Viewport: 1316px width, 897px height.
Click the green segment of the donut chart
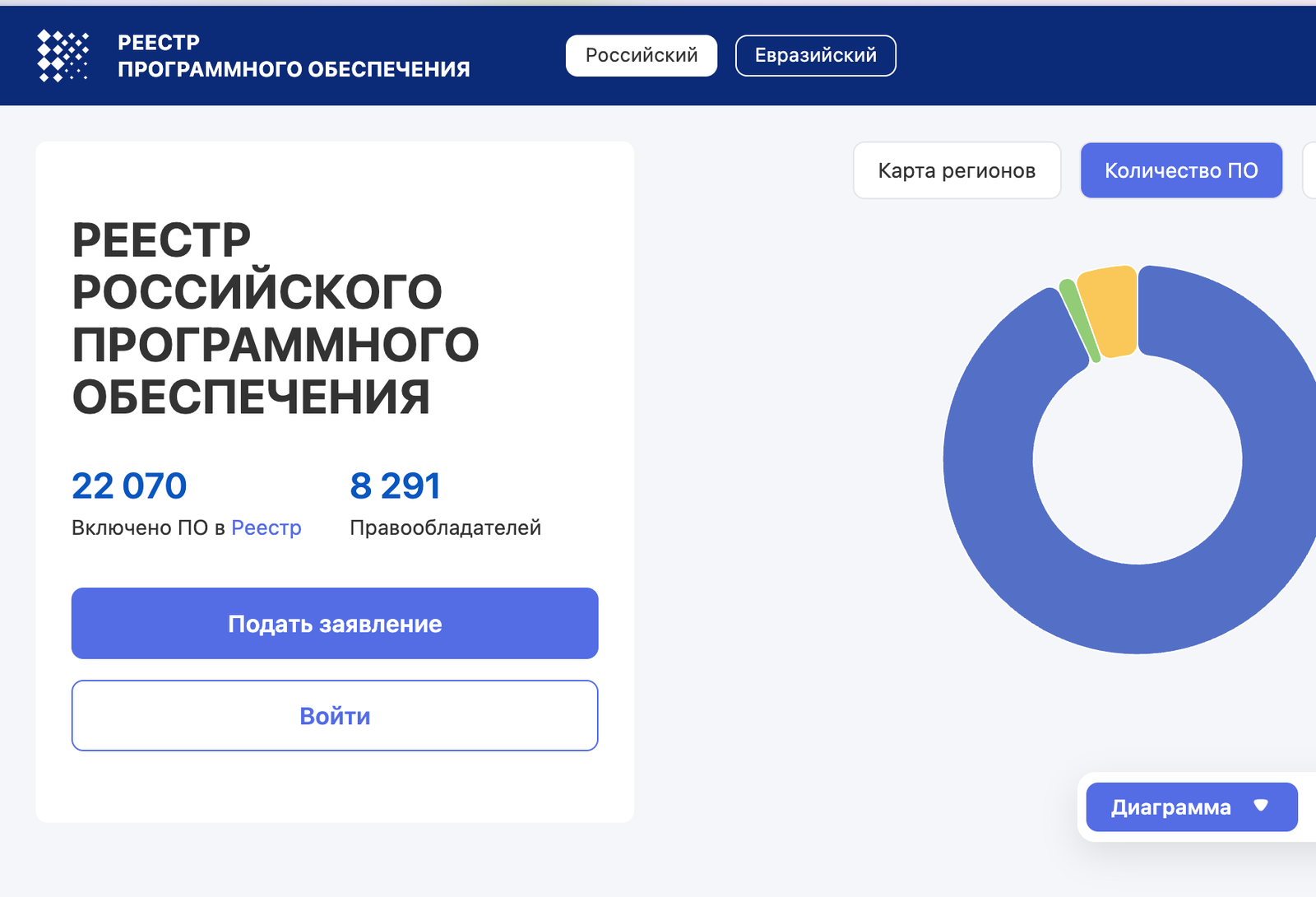pyautogui.click(x=1079, y=322)
